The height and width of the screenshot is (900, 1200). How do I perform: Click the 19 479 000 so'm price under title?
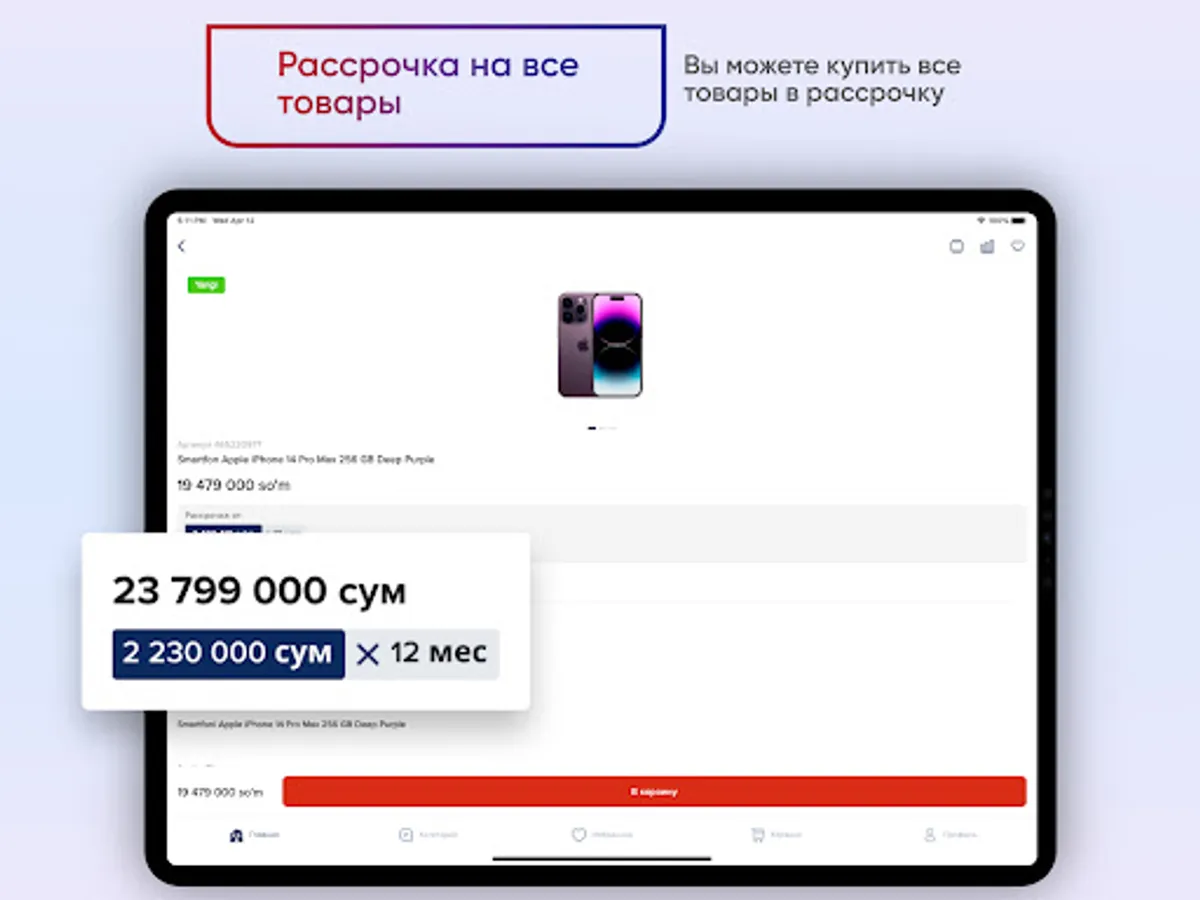(x=234, y=485)
